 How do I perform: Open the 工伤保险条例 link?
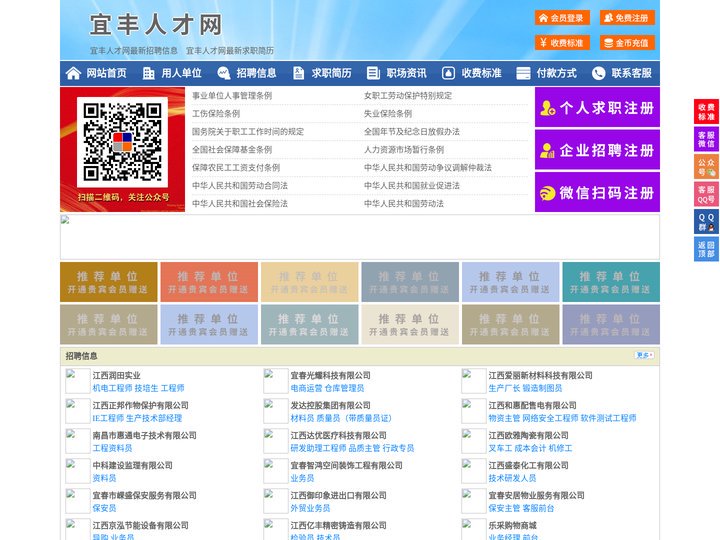(216, 113)
